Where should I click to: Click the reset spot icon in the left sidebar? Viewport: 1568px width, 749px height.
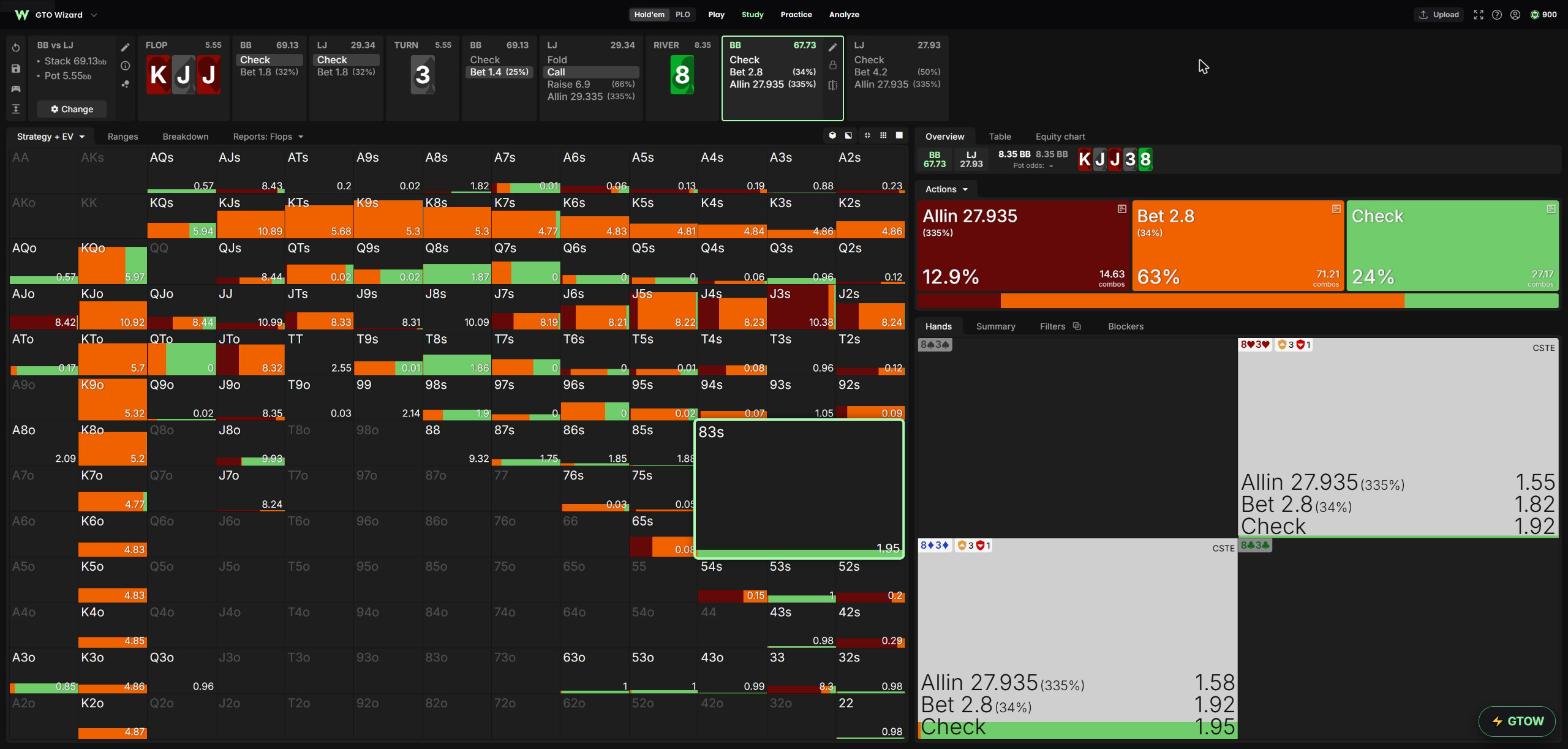tap(16, 48)
